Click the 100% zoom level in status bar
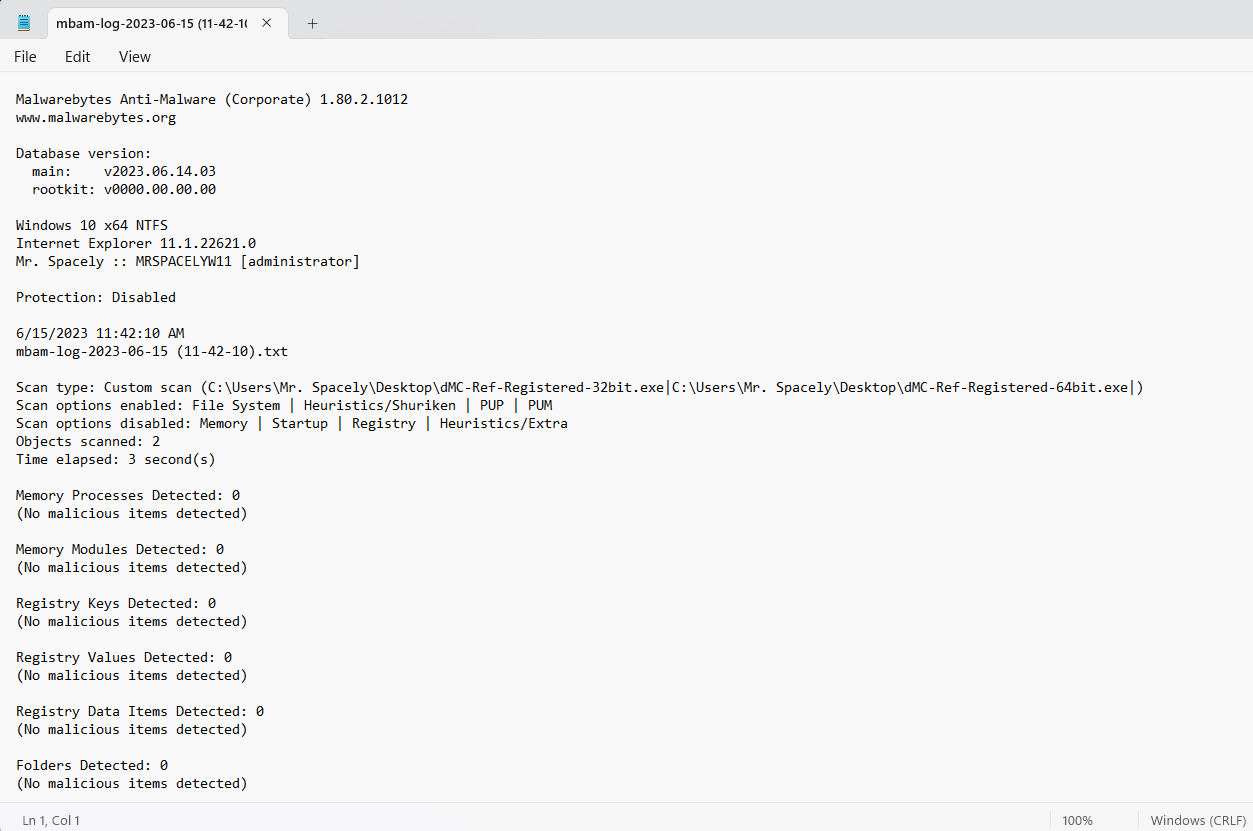The width and height of the screenshot is (1253, 831). tap(1077, 820)
